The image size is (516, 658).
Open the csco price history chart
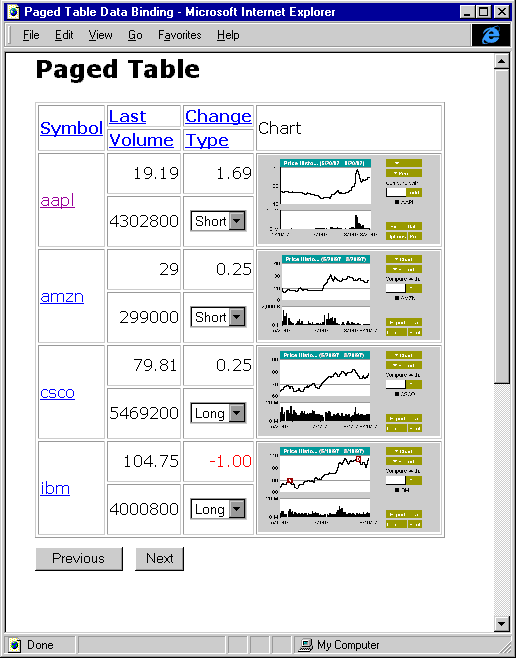[x=349, y=392]
